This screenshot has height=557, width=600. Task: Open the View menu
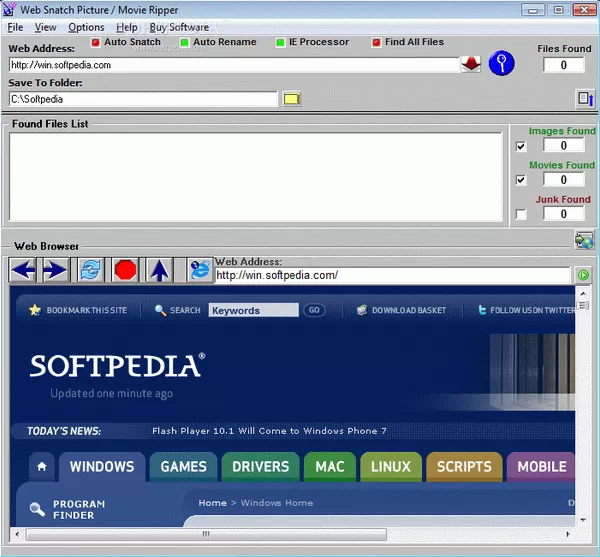[46, 28]
